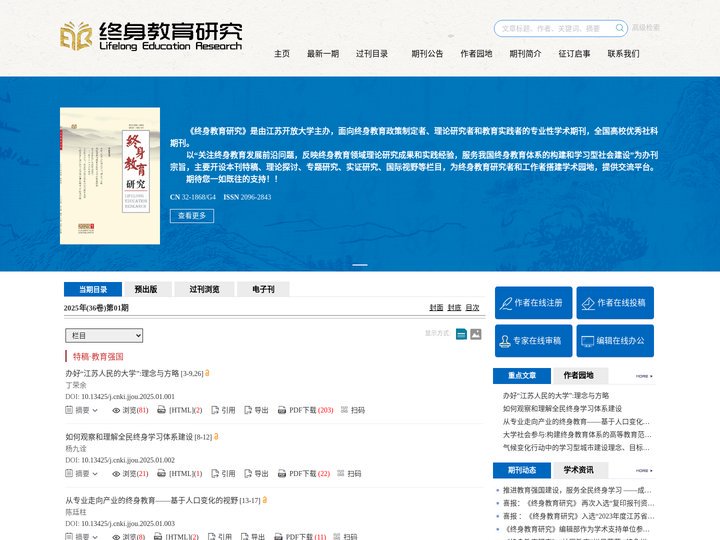The width and height of the screenshot is (720, 540).
Task: Open article title 如何观察和理解全民终身学习体系建设 in main list
Action: (129, 437)
